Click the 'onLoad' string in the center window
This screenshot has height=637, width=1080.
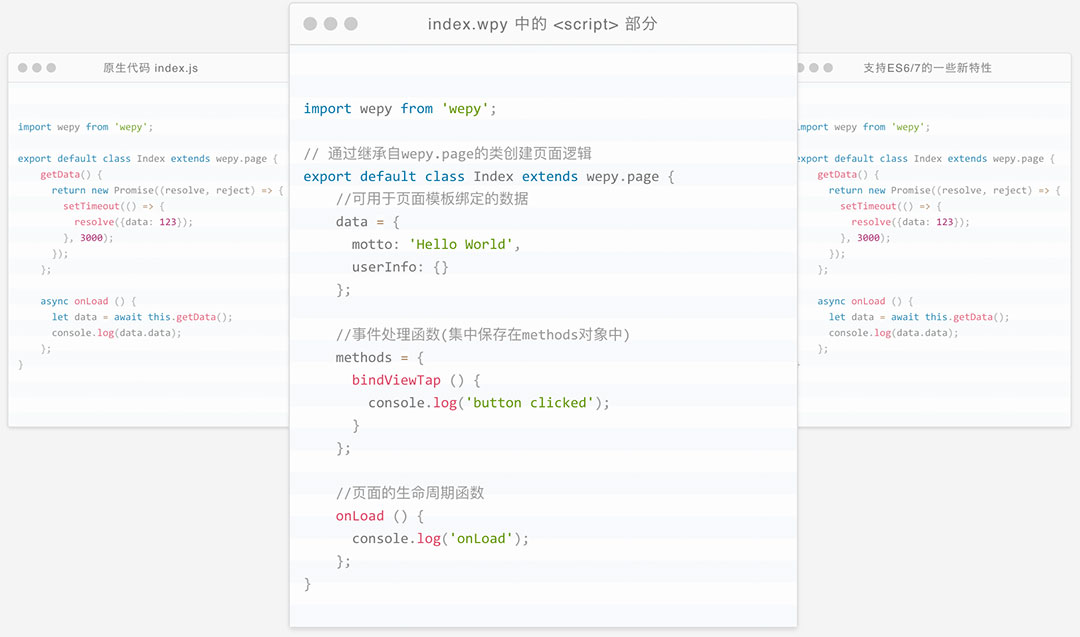pos(482,539)
